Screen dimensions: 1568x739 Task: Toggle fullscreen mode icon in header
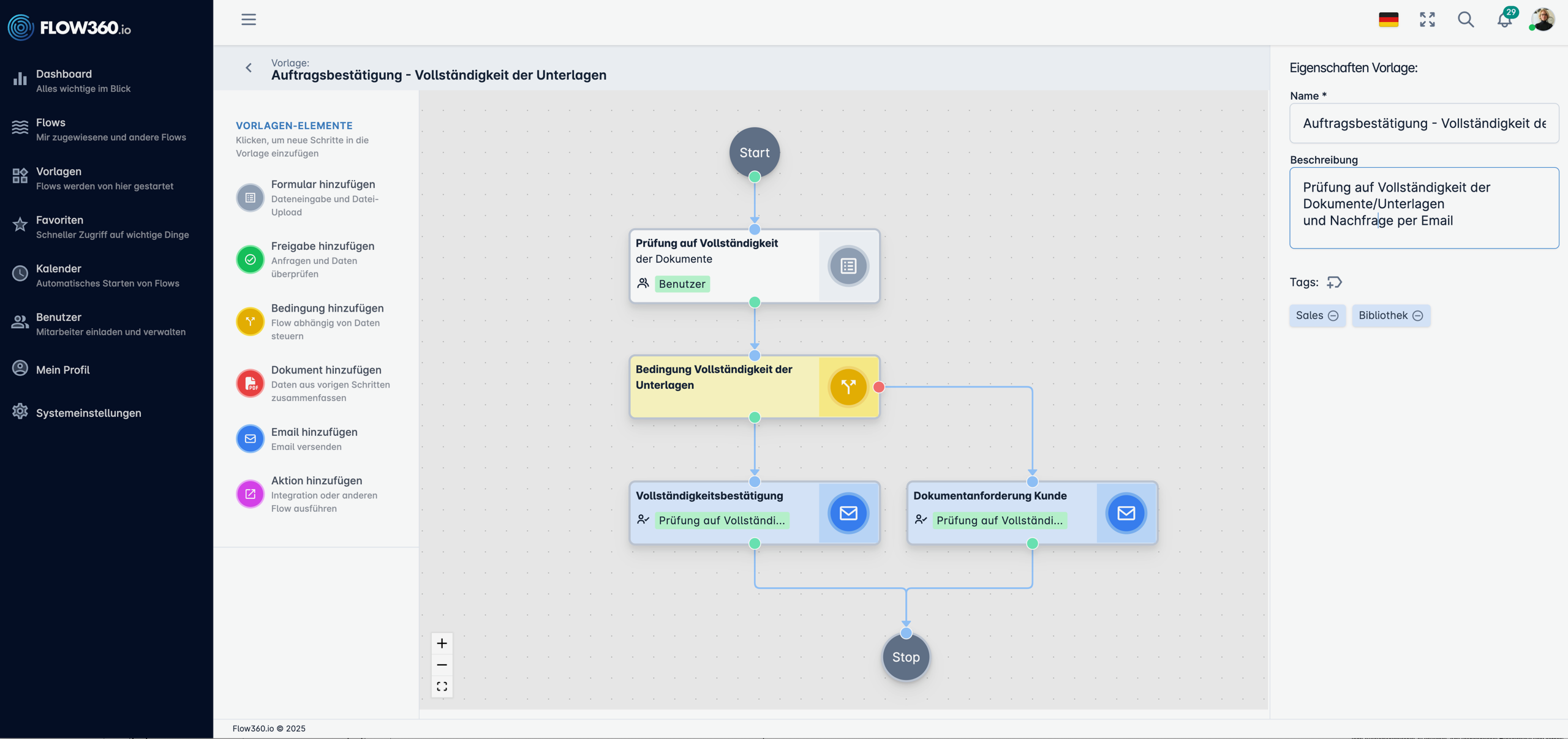tap(1427, 20)
